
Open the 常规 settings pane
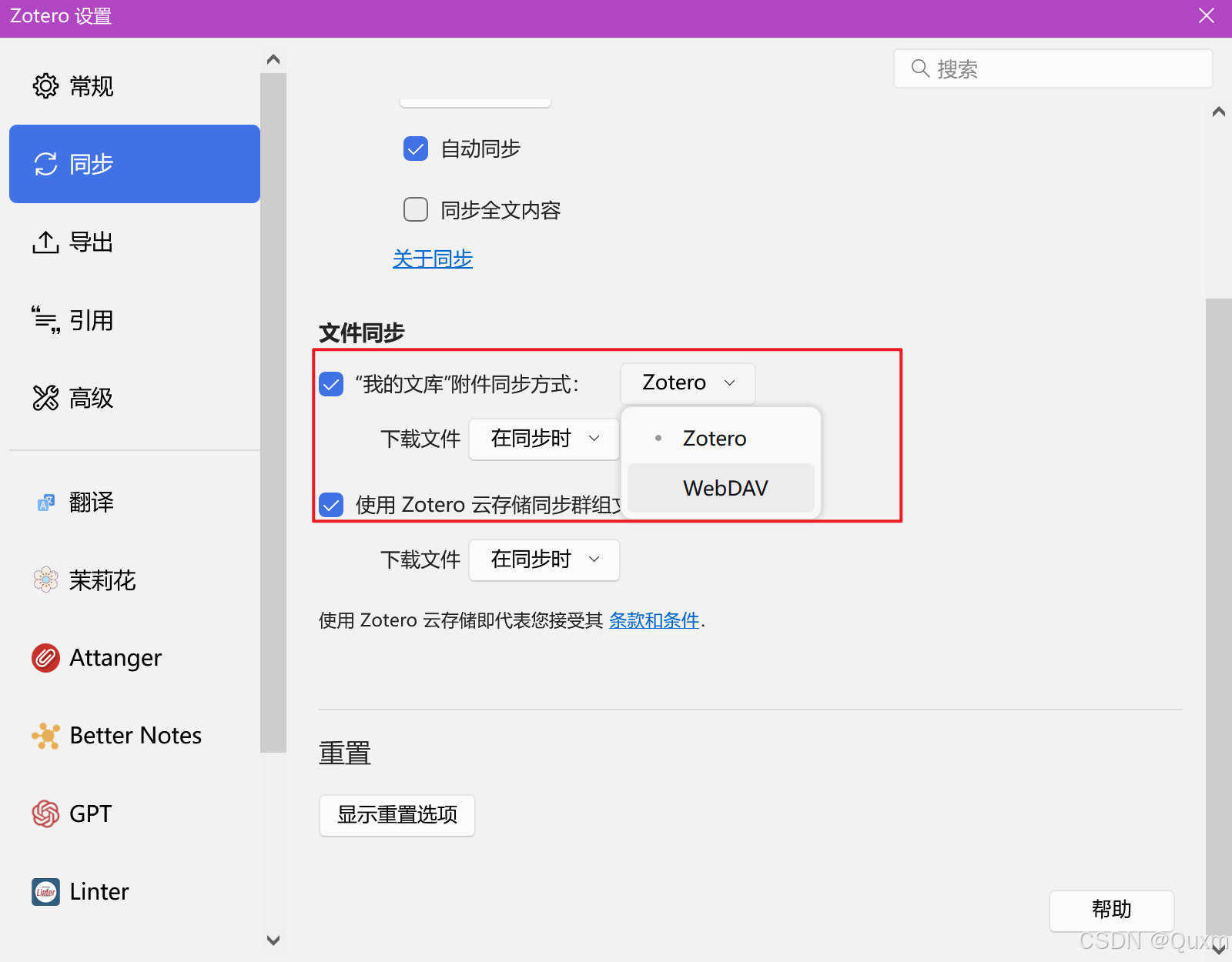point(135,86)
